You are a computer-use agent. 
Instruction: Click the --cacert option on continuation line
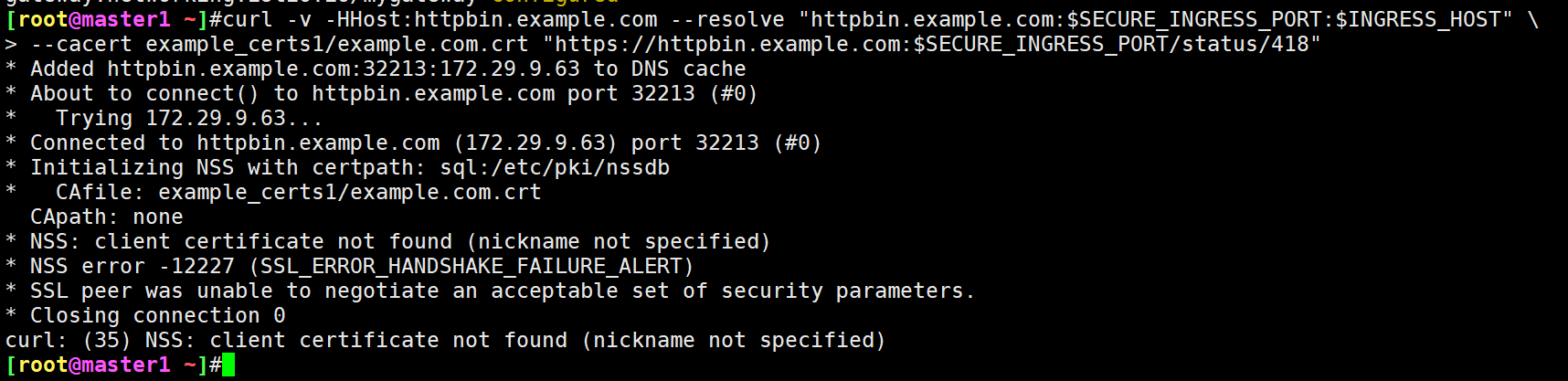pos(81,44)
